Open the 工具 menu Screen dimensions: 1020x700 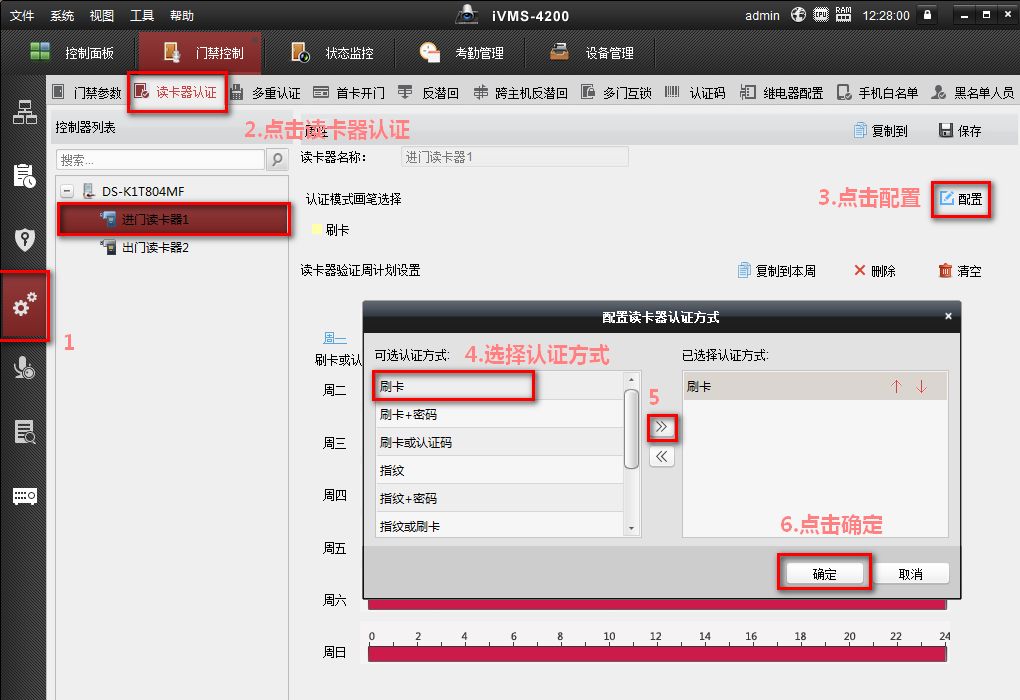(x=141, y=15)
